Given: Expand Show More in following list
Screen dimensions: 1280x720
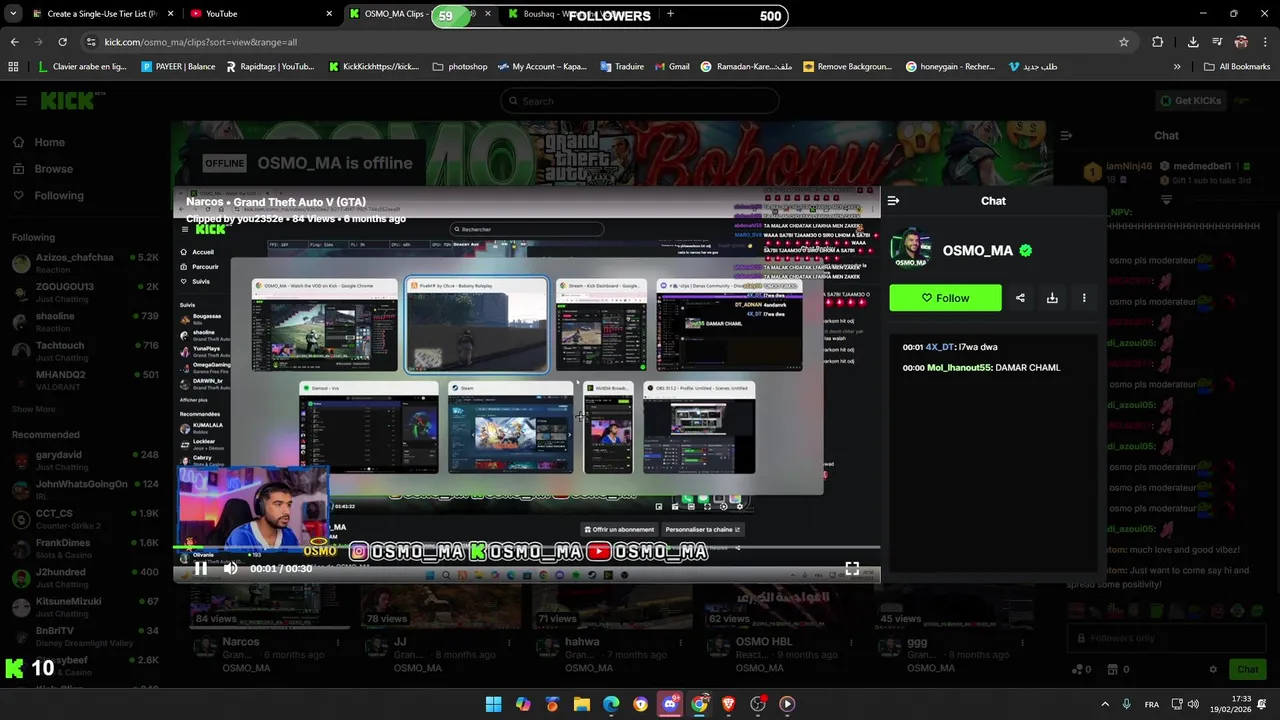Looking at the screenshot, I should (34, 409).
